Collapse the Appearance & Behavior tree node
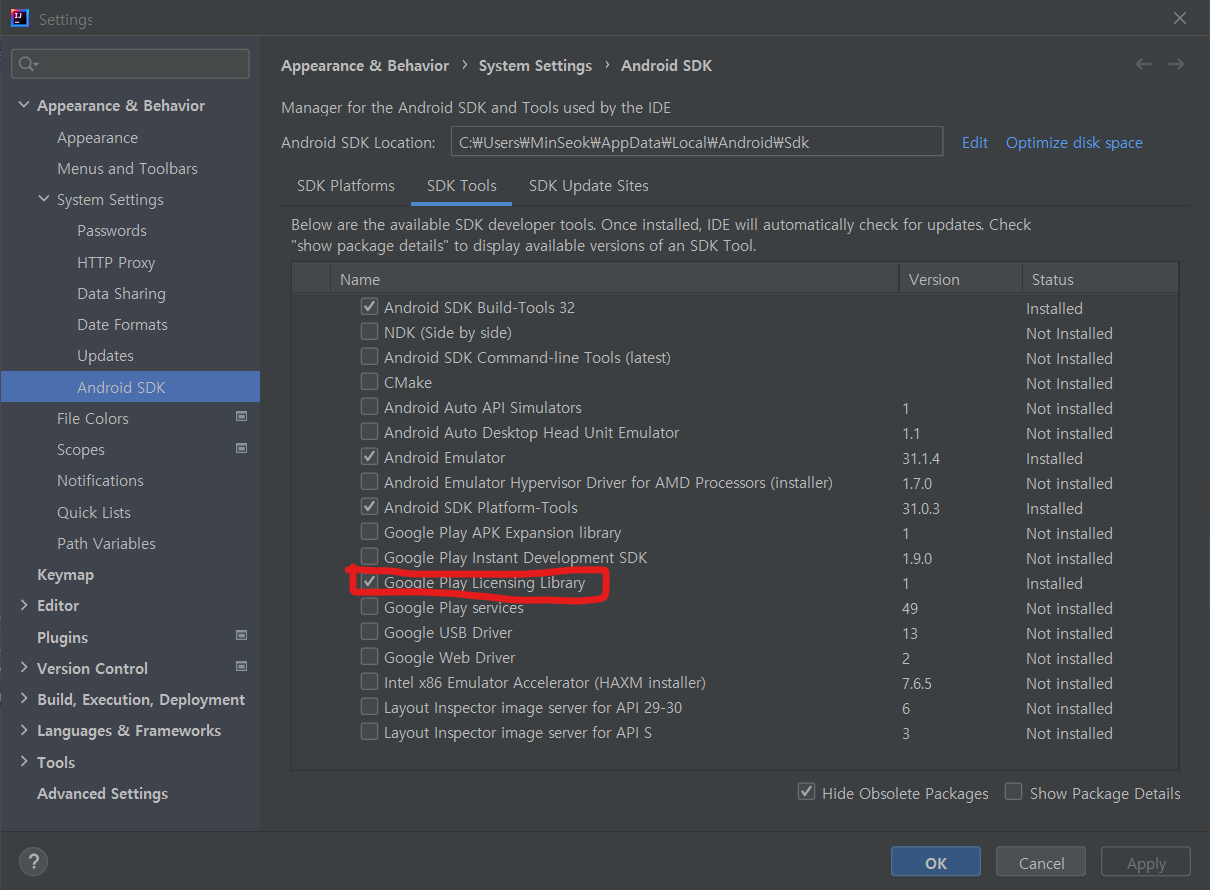 point(24,105)
